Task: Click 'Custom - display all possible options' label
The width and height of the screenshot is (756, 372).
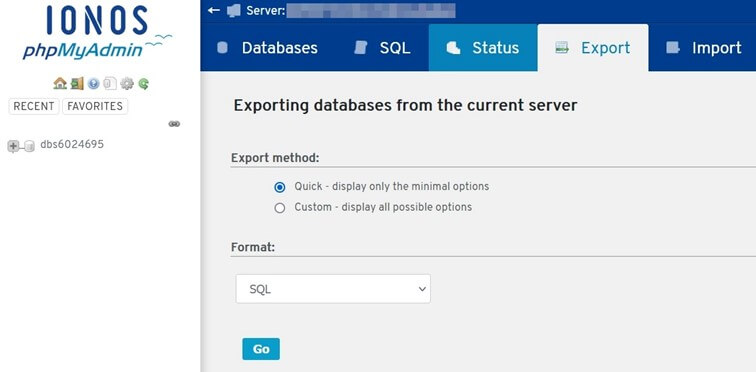Action: pos(383,207)
